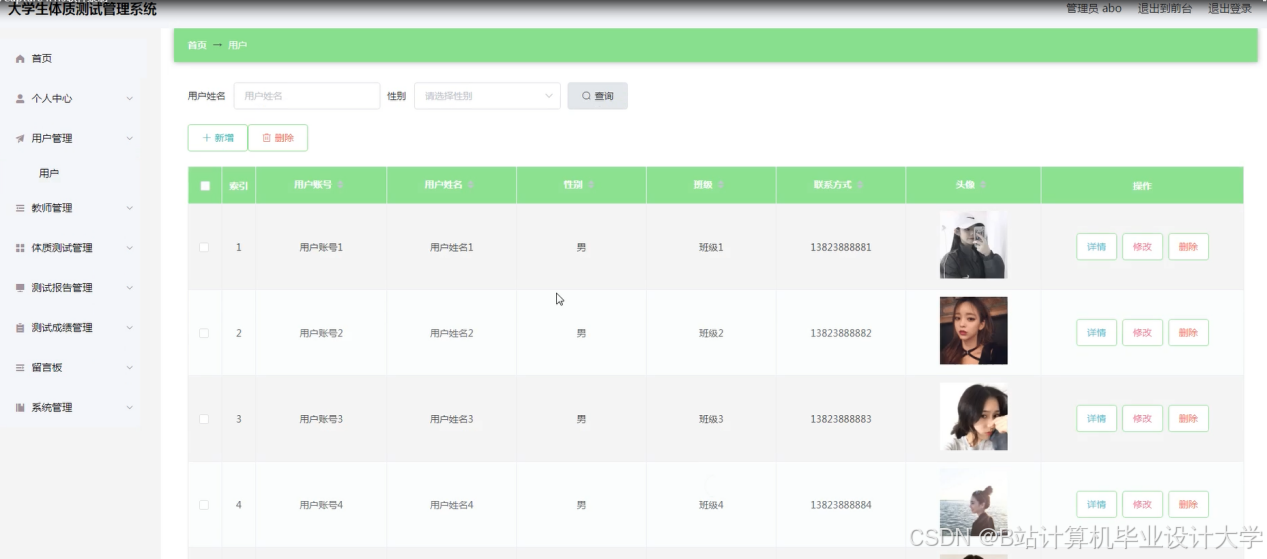Expand the 个人中心 menu chevron
This screenshot has height=559, width=1267.
[x=130, y=99]
